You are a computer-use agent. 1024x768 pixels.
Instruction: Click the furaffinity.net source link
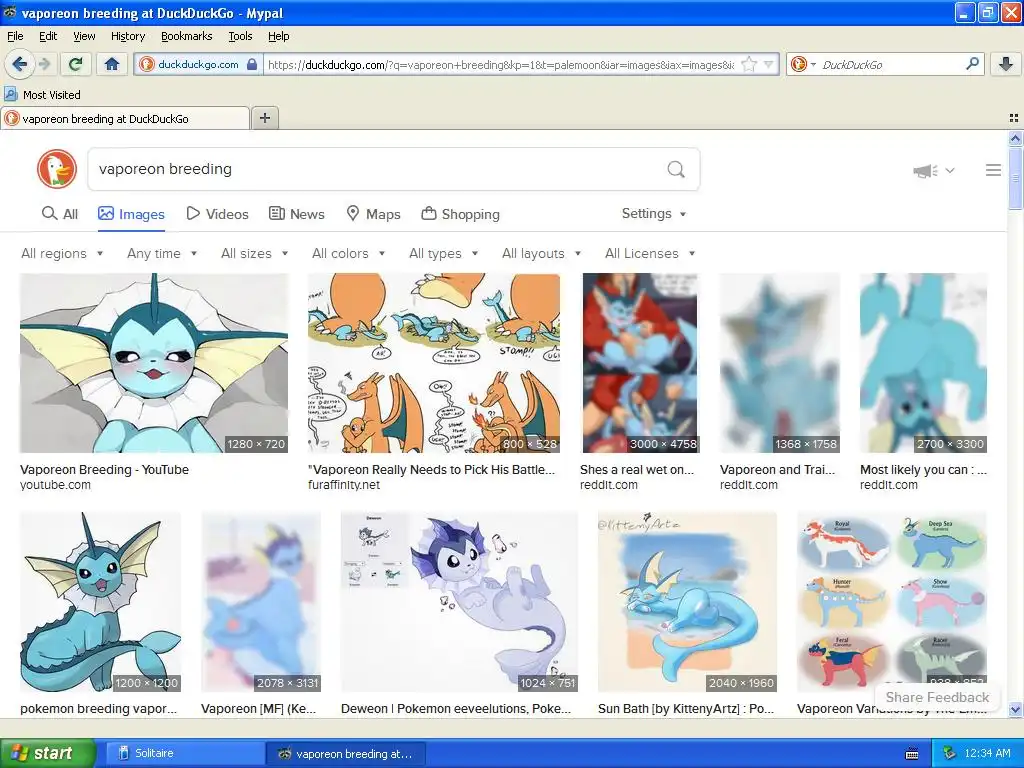tap(344, 485)
